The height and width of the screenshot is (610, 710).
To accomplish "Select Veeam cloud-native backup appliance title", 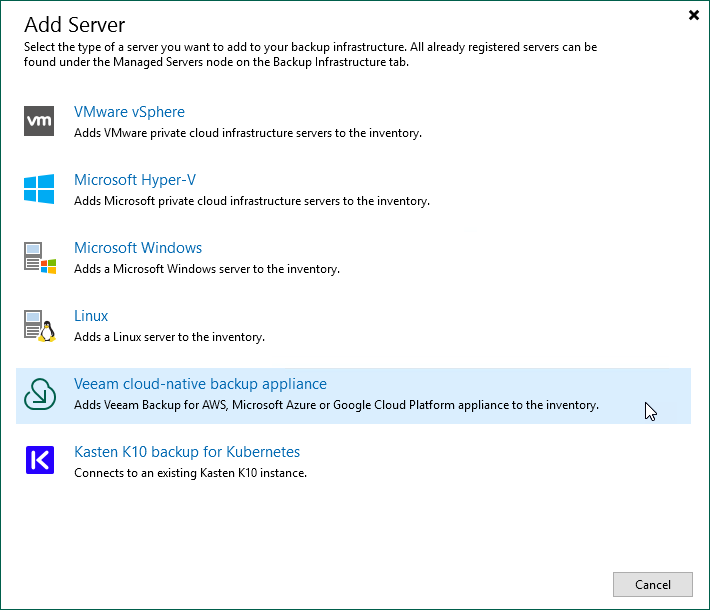I will point(200,384).
